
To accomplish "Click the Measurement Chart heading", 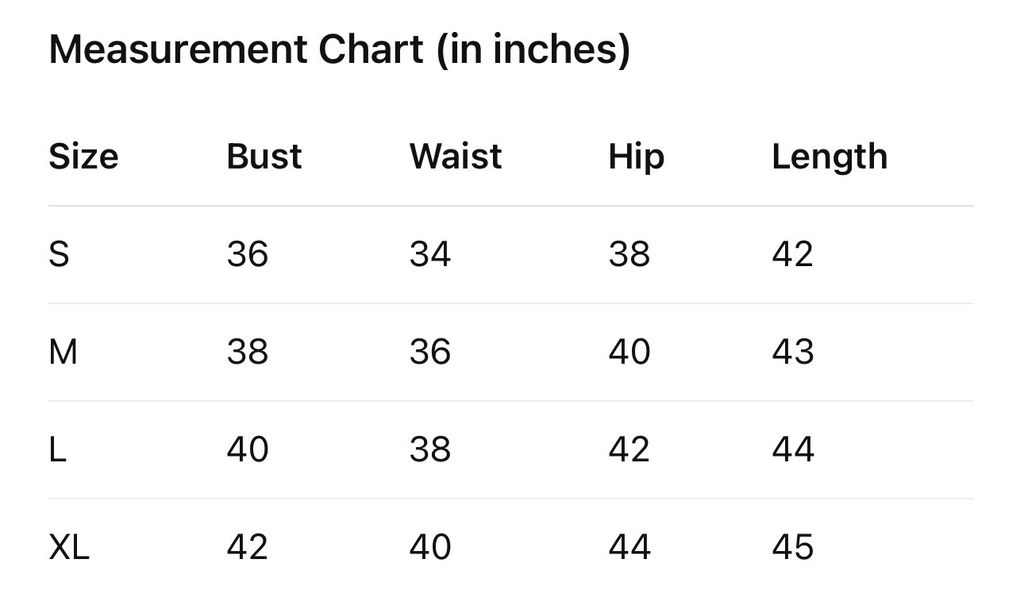I will point(339,50).
